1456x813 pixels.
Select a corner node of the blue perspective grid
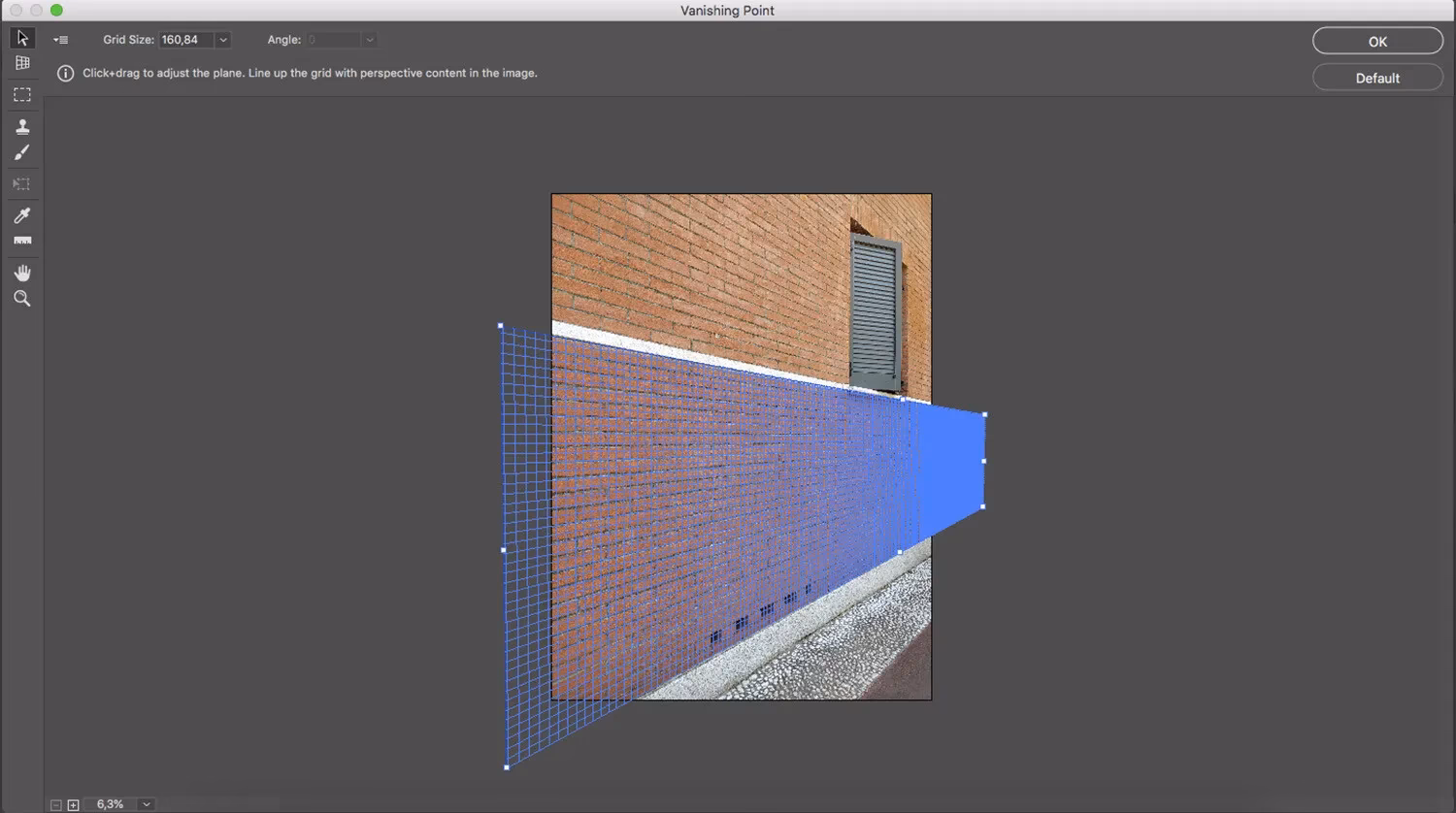[500, 326]
